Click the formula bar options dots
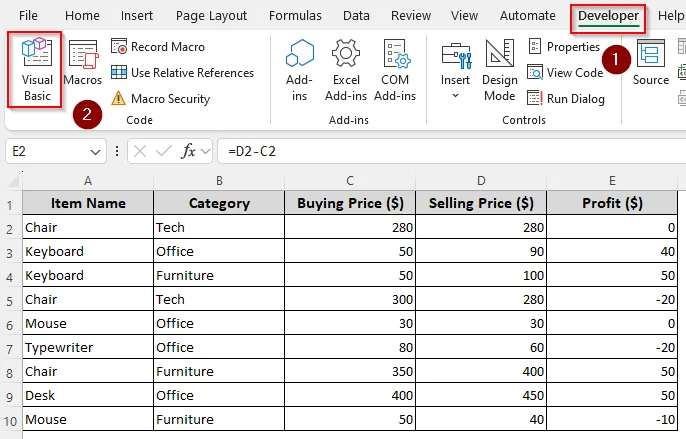 click(117, 151)
